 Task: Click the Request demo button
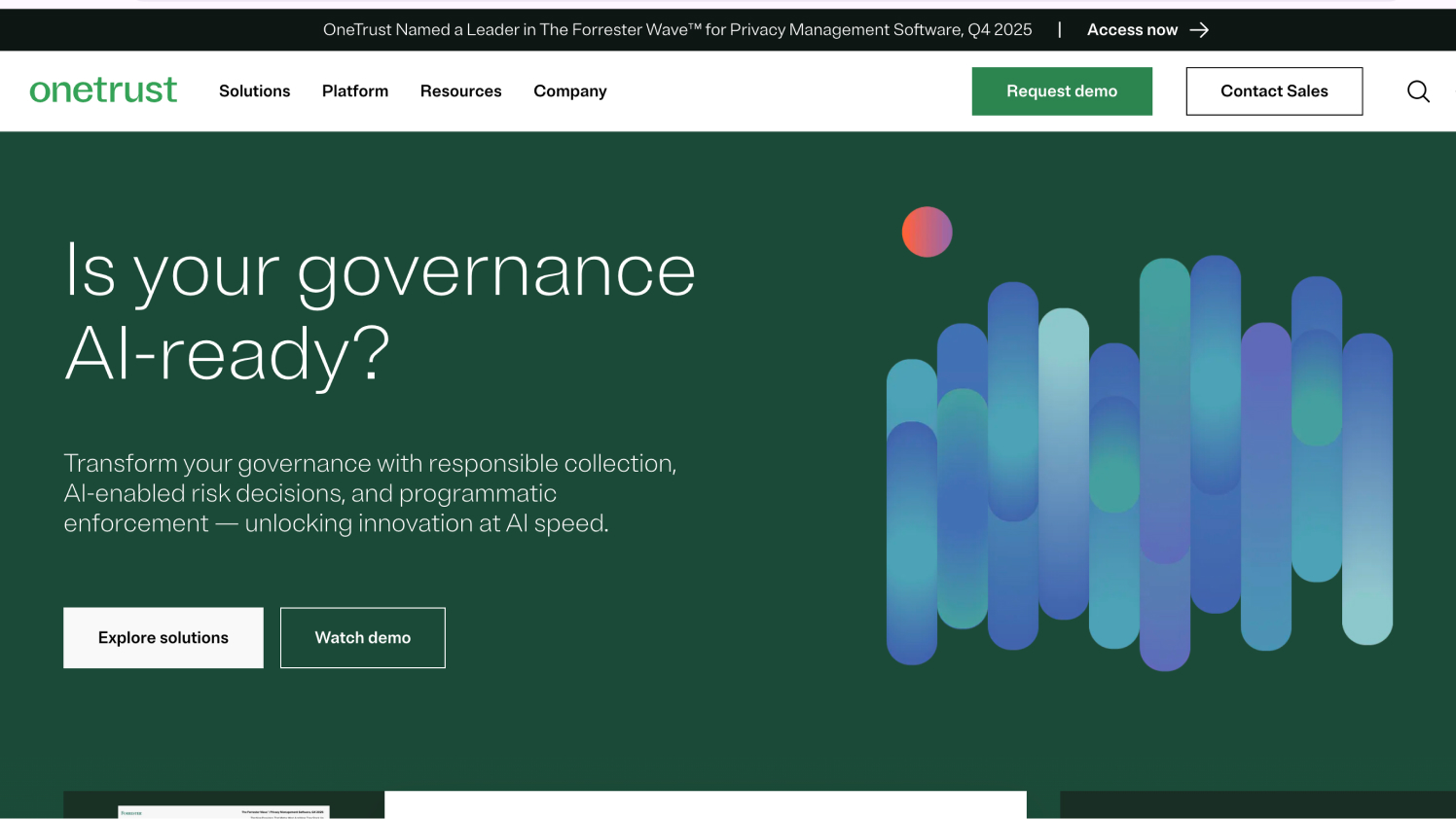tap(1062, 90)
